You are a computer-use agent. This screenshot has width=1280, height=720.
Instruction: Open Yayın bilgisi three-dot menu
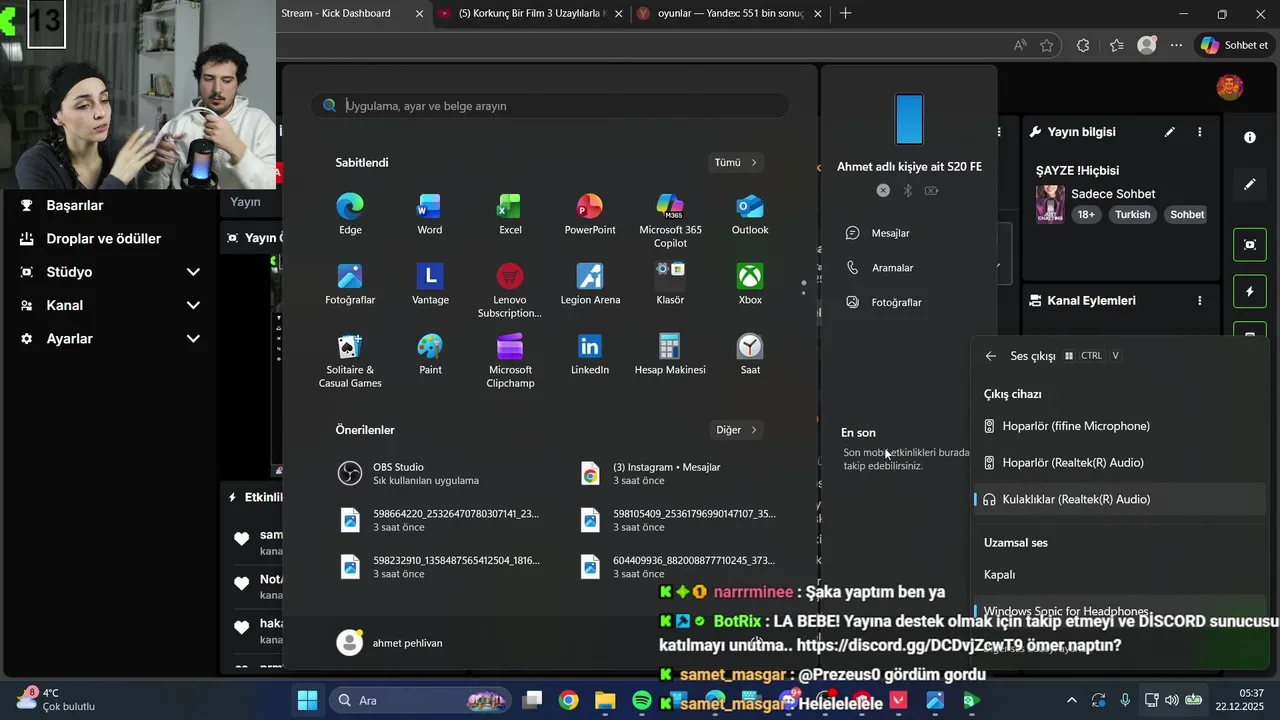1200,132
